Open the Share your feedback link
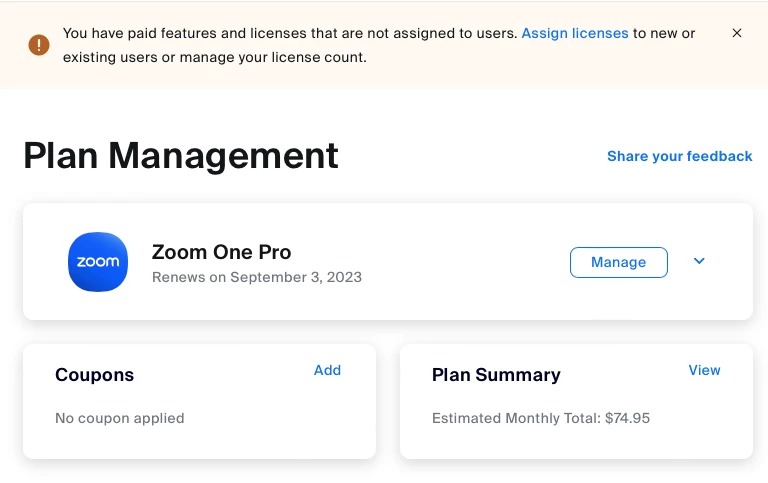Screen dimensions: 768x483 pyautogui.click(x=679, y=156)
